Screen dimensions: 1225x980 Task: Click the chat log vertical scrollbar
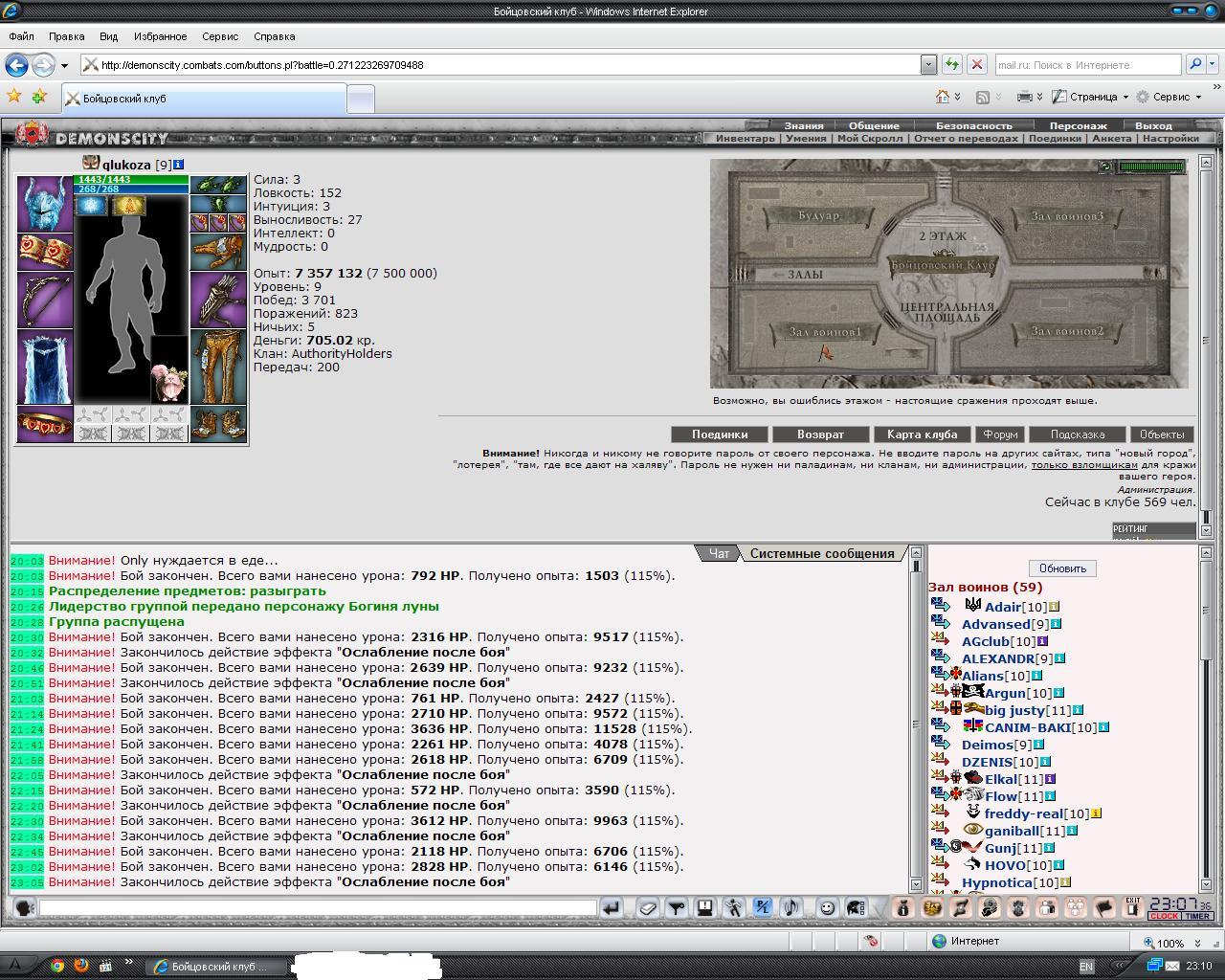click(915, 718)
